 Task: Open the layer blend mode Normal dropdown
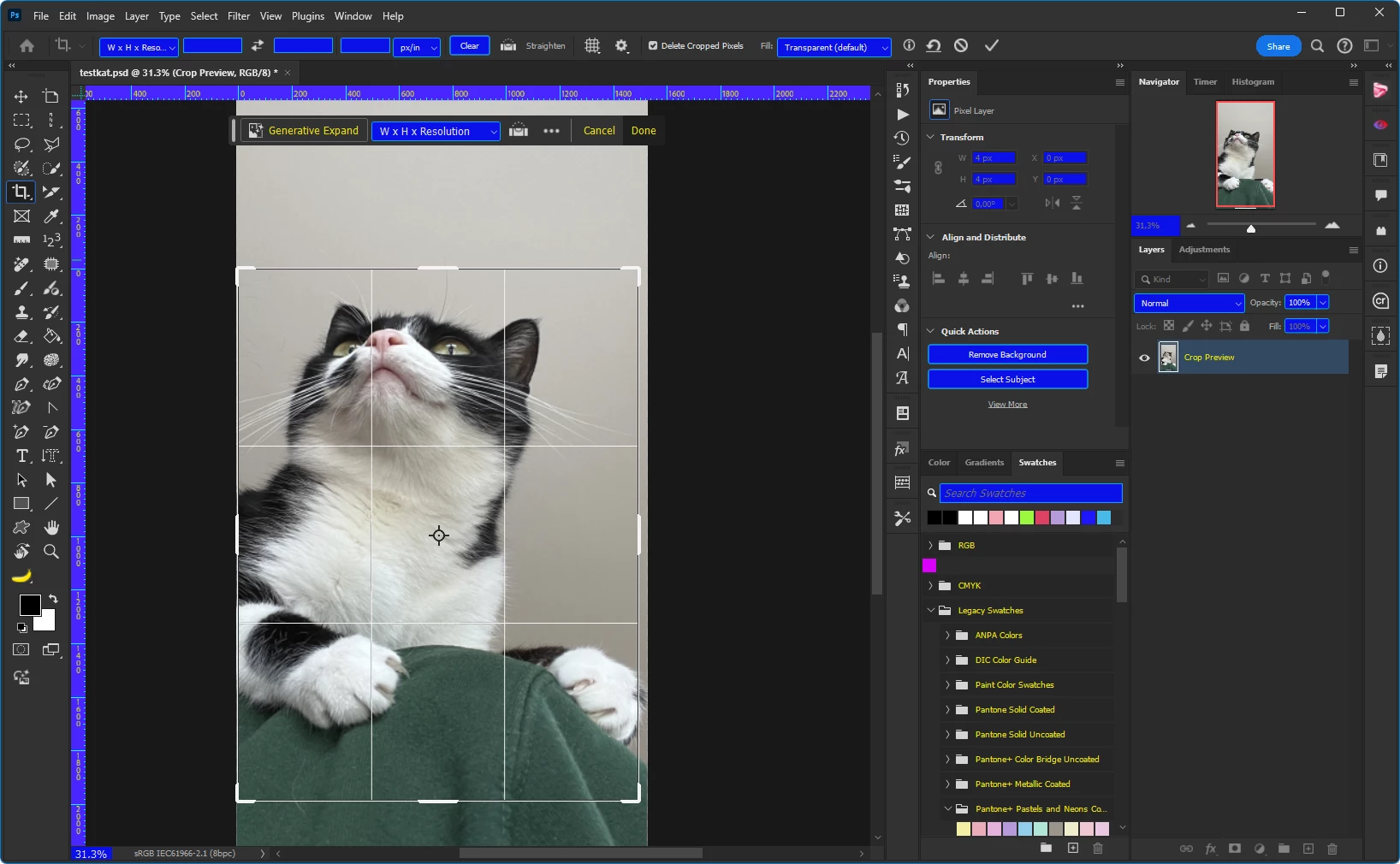point(1189,303)
